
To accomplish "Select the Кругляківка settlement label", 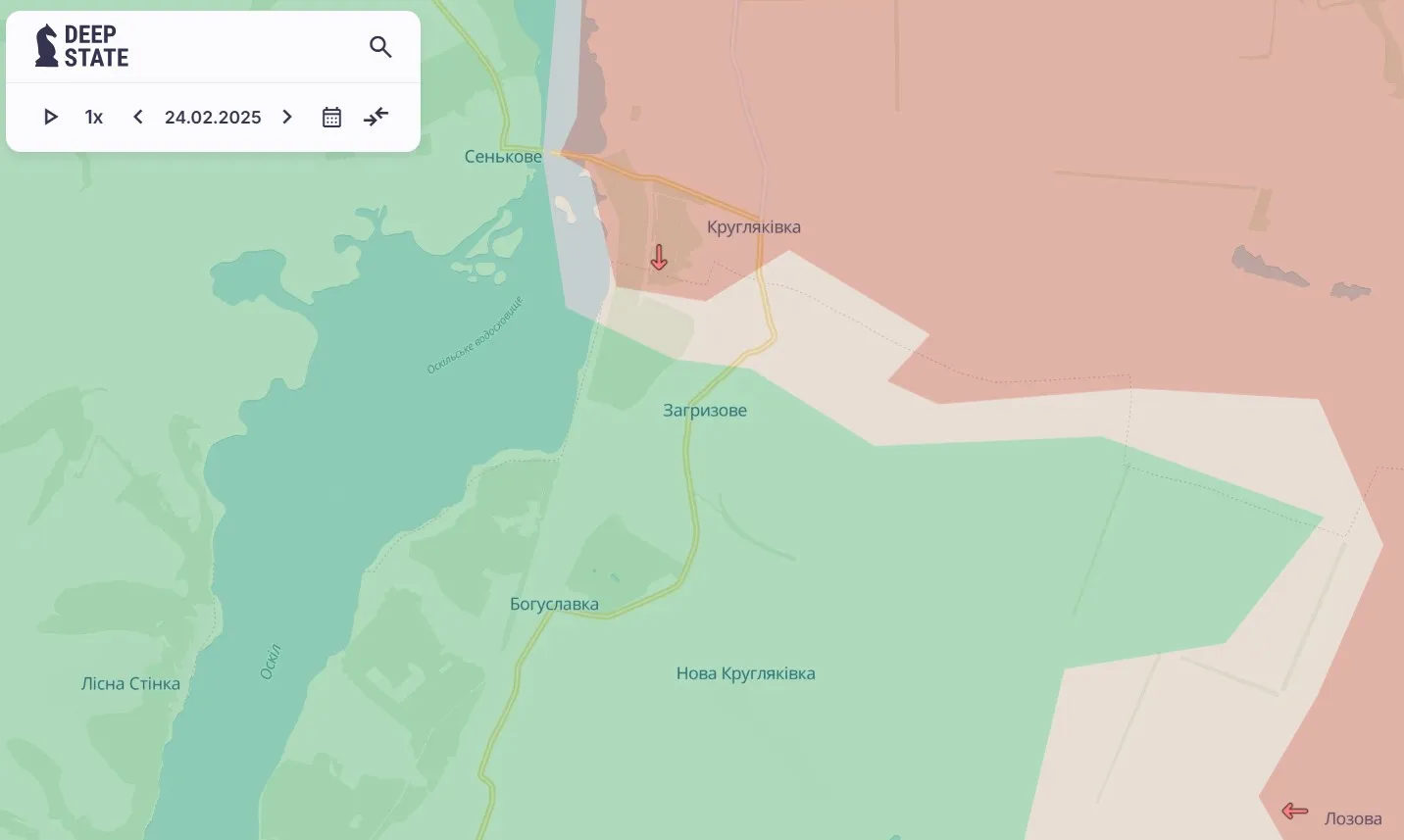I will coord(753,227).
